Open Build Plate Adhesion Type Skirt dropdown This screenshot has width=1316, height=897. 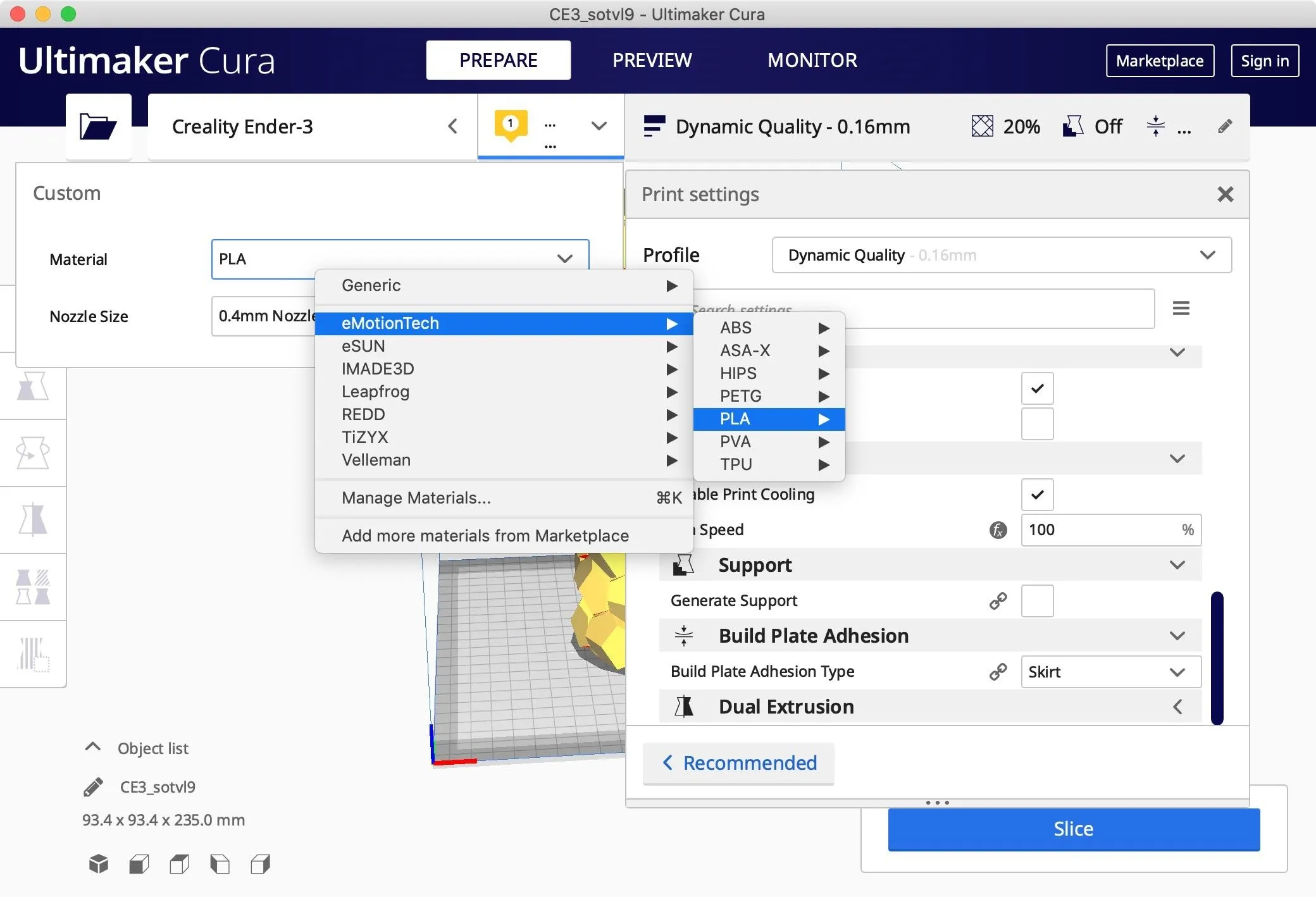click(1111, 672)
